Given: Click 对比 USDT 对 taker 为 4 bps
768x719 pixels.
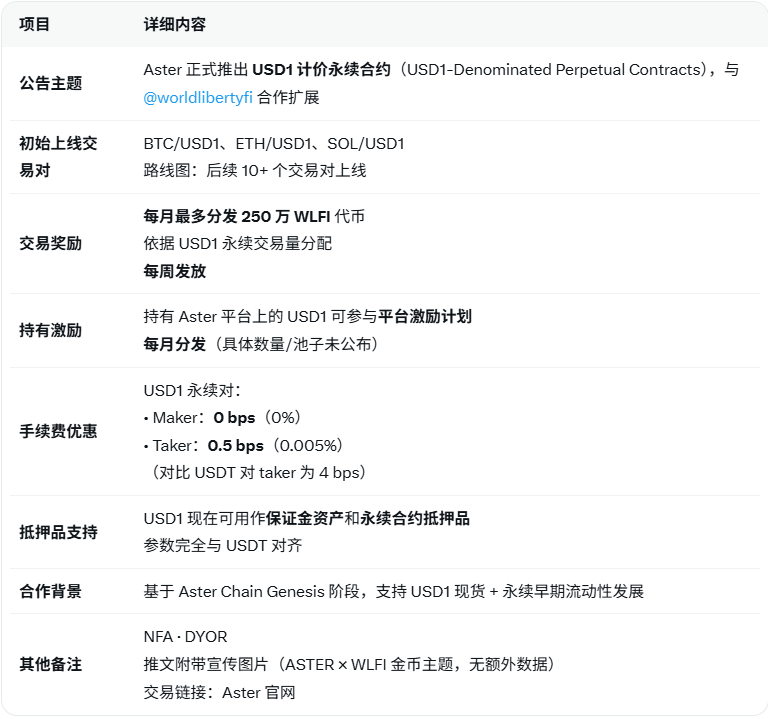Looking at the screenshot, I should point(259,473).
